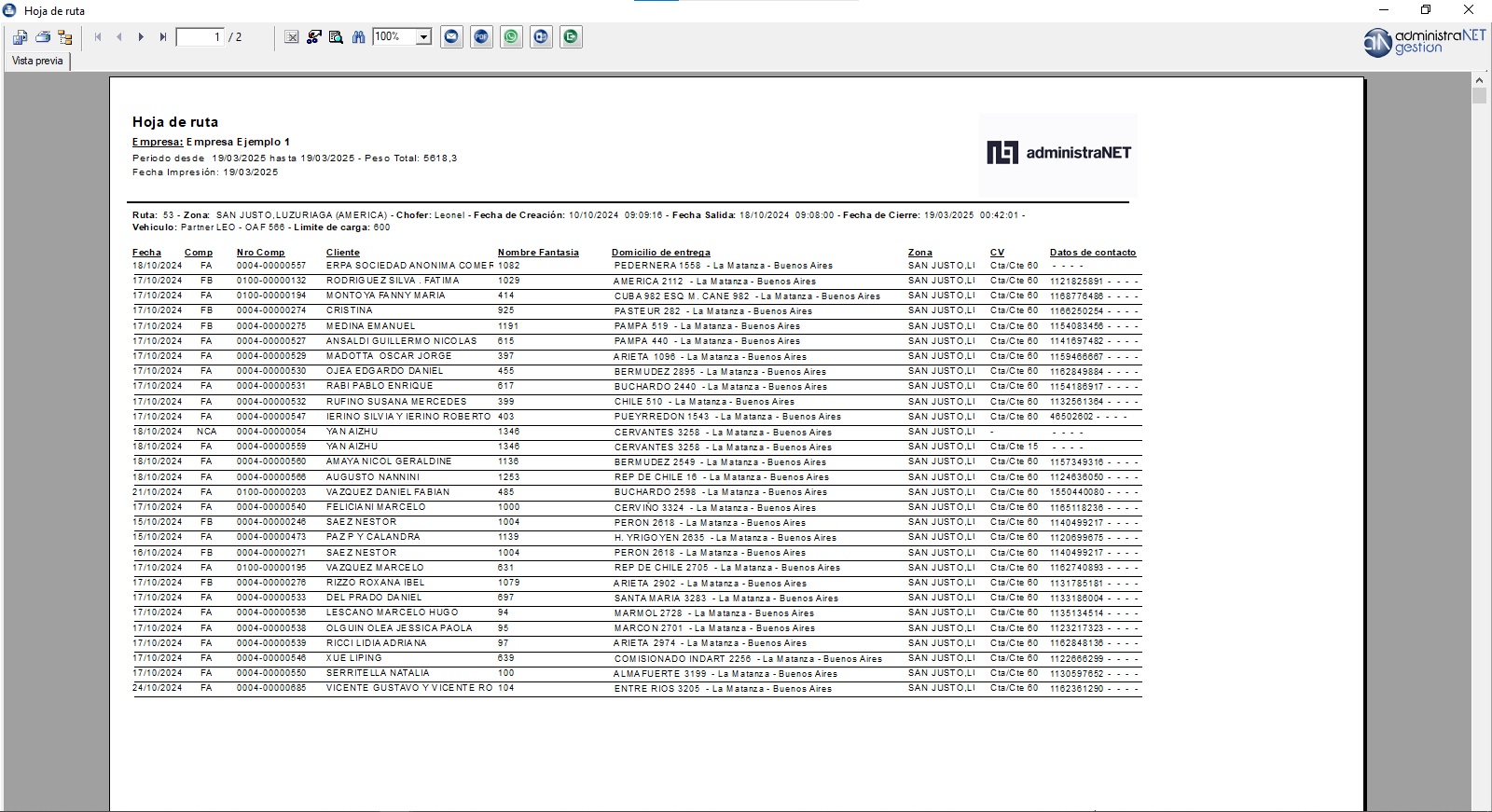Screen dimensions: 1492x812
Task: Click the NCA comprobante type cell
Action: tap(206, 432)
